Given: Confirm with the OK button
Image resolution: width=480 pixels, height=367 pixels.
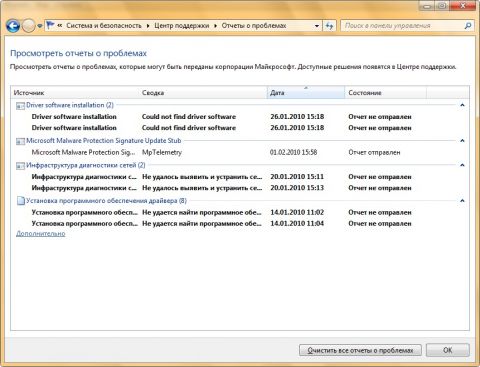Looking at the screenshot, I should pyautogui.click(x=448, y=350).
